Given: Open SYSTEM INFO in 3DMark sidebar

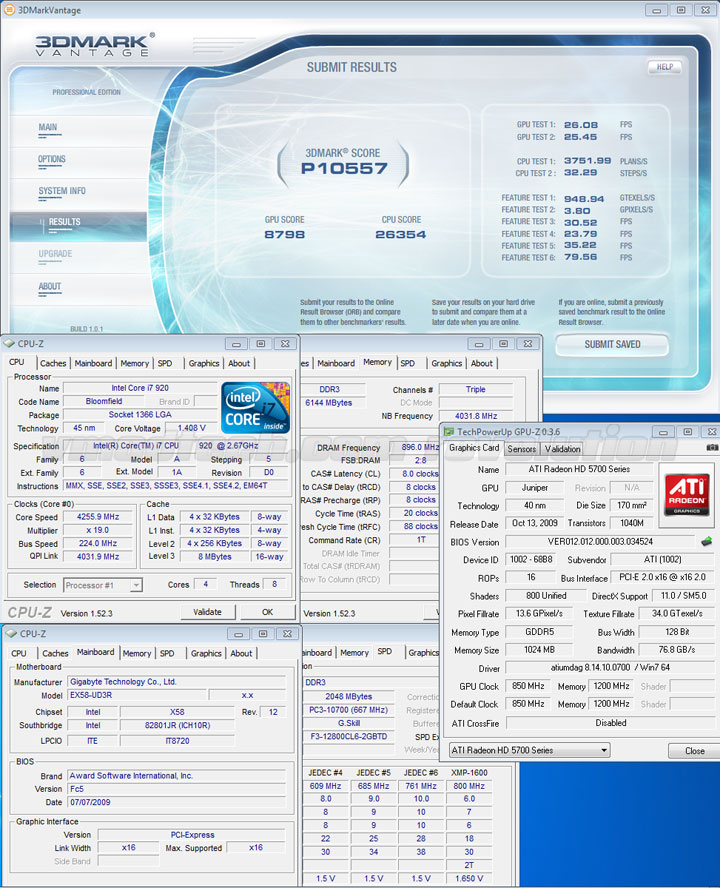Looking at the screenshot, I should pos(62,191).
